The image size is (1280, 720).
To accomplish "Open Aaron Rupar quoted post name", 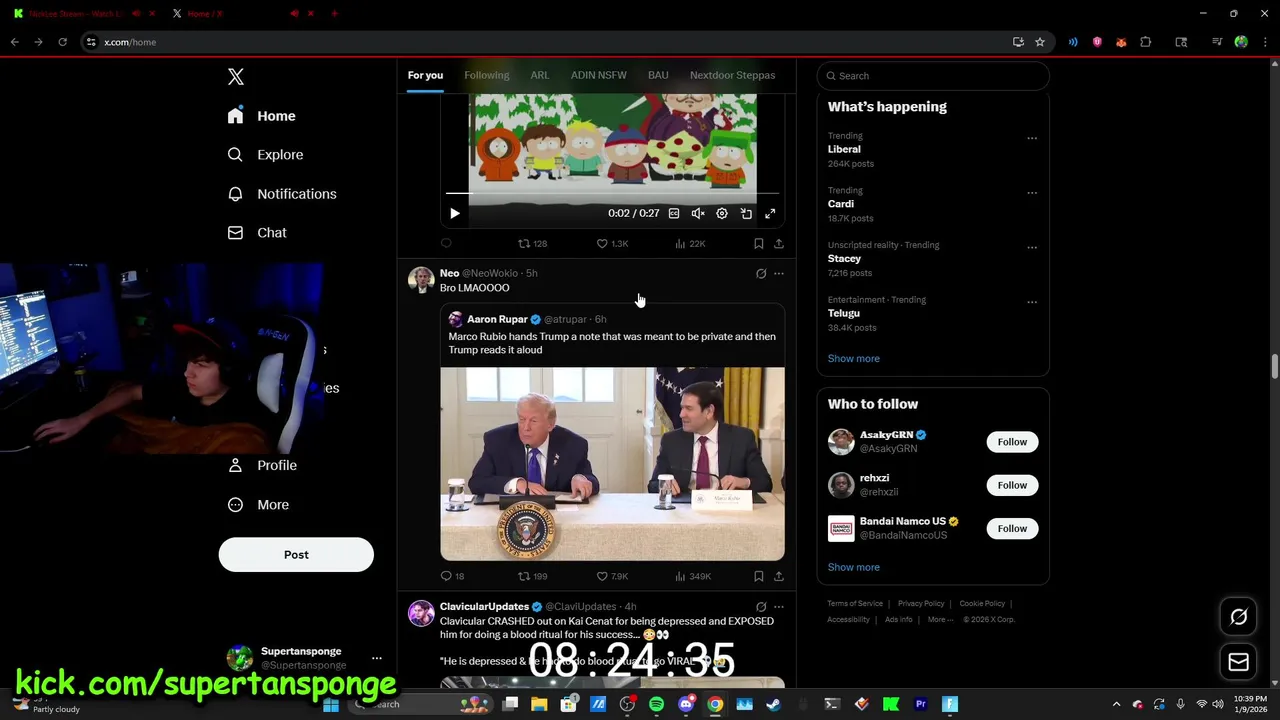I will (x=497, y=319).
